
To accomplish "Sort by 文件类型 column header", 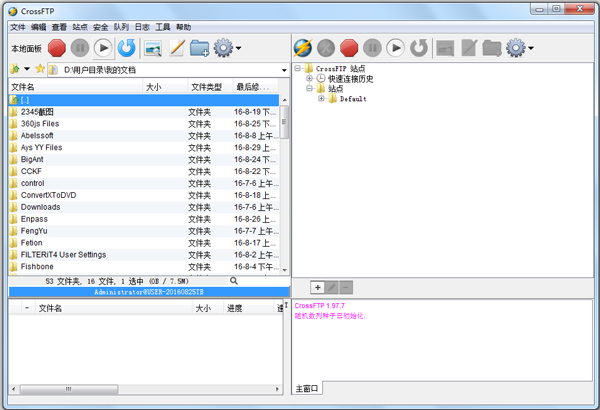I will point(210,87).
